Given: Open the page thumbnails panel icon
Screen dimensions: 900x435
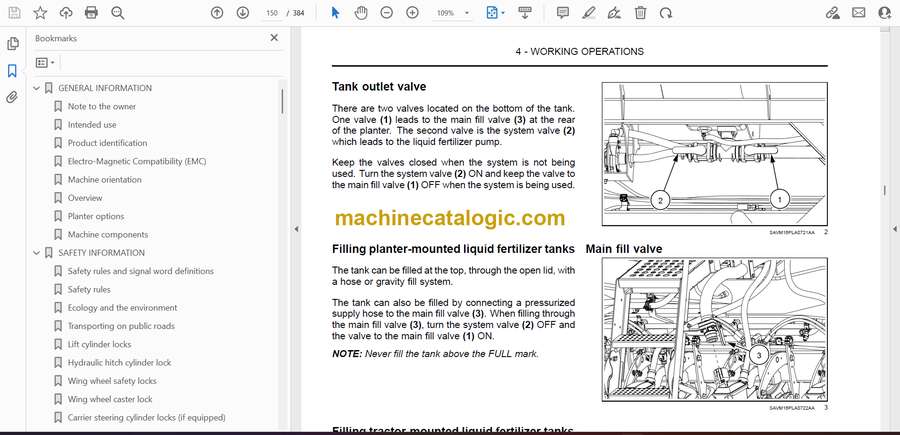Looking at the screenshot, I should pyautogui.click(x=12, y=44).
